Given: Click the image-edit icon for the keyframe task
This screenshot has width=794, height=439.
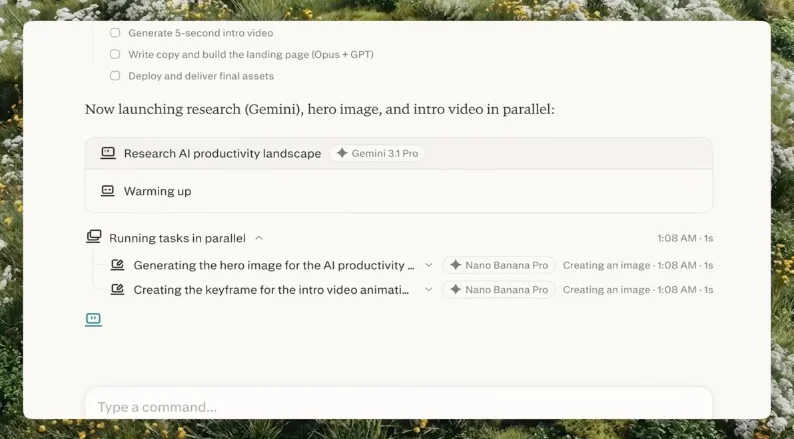Looking at the screenshot, I should [x=117, y=290].
